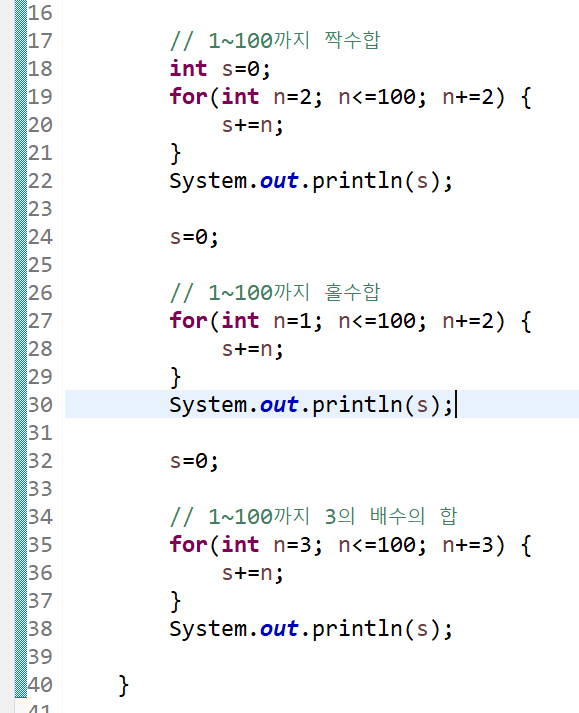
Task: Click the closing brace on line 37
Action: (176, 602)
